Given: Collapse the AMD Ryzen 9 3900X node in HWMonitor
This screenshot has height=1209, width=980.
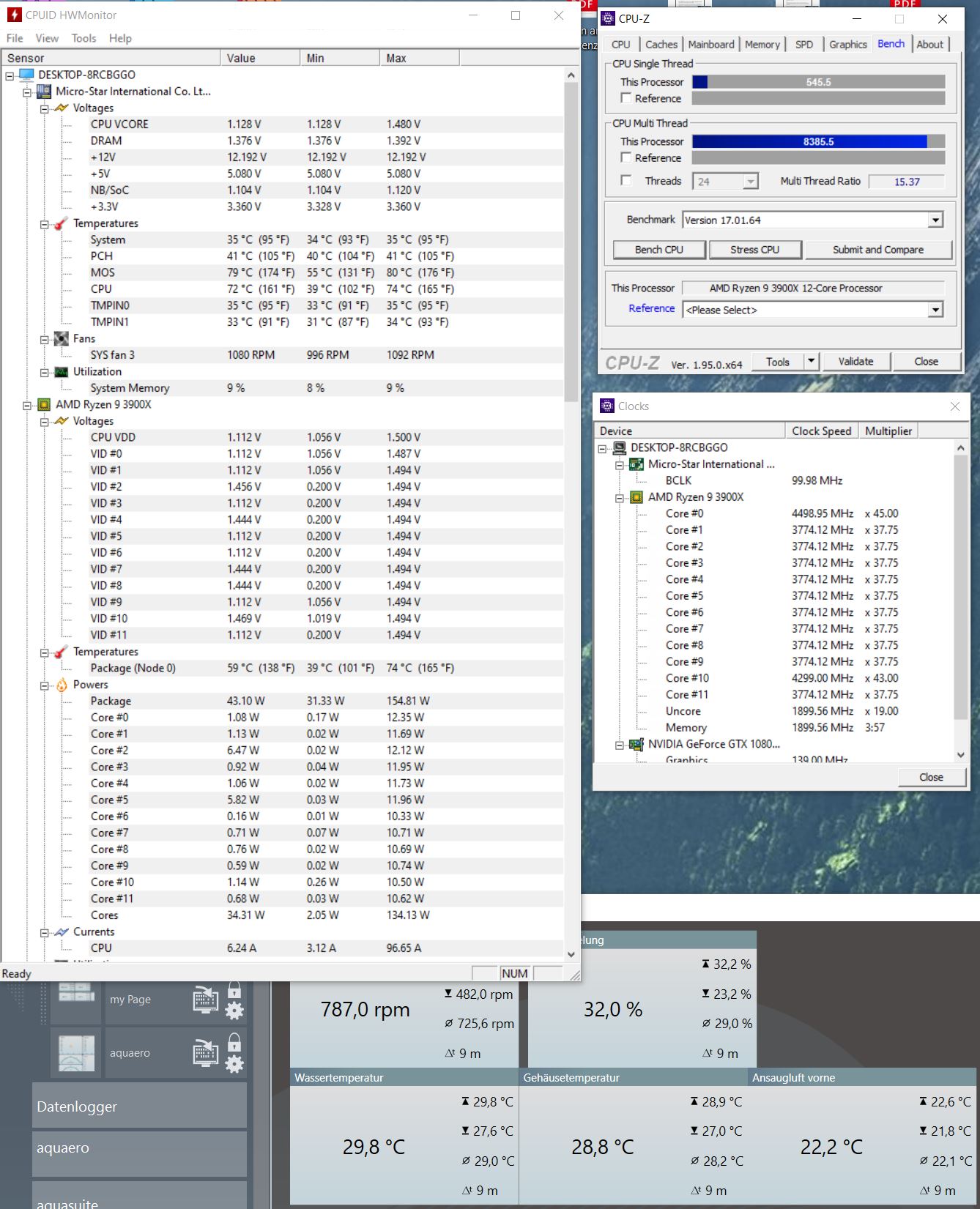Looking at the screenshot, I should pos(27,405).
